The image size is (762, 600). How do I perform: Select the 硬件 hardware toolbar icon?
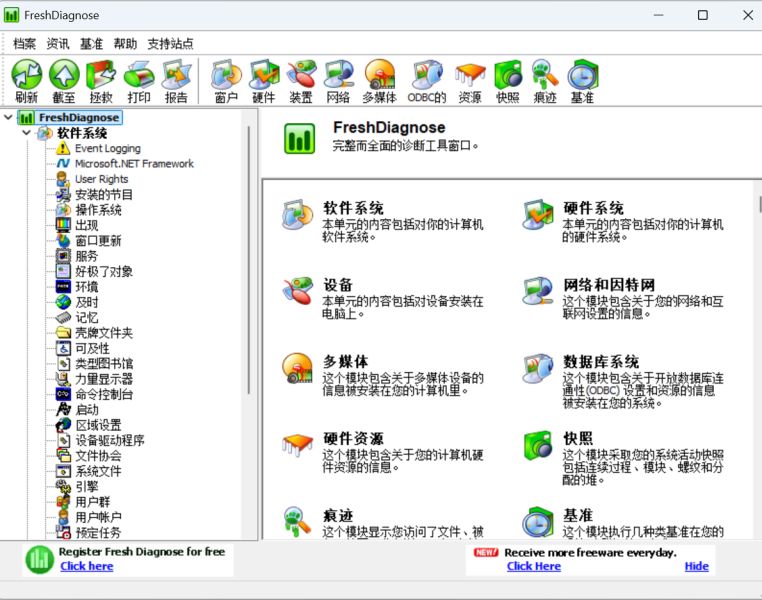[x=264, y=81]
